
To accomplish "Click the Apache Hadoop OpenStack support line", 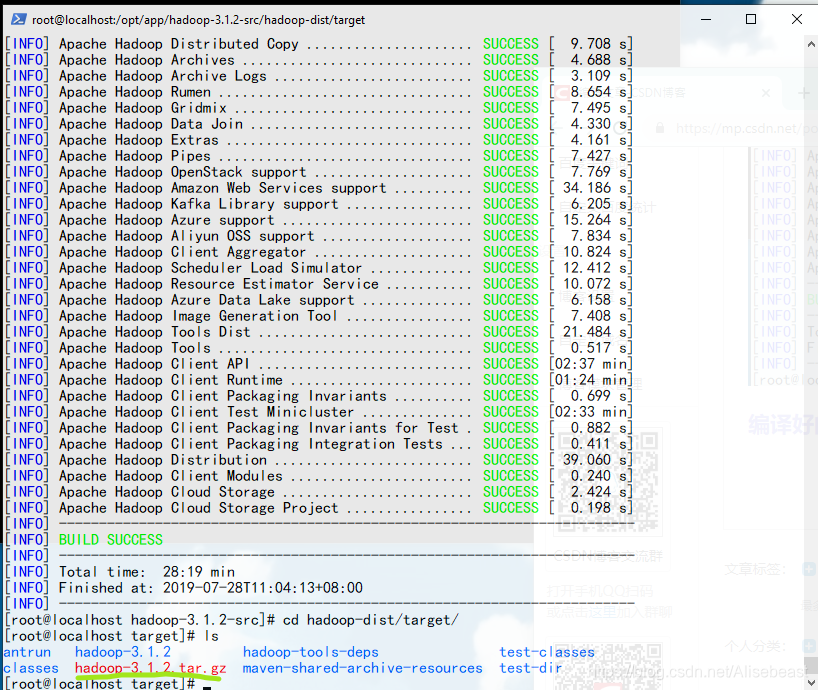I will 318,172.
